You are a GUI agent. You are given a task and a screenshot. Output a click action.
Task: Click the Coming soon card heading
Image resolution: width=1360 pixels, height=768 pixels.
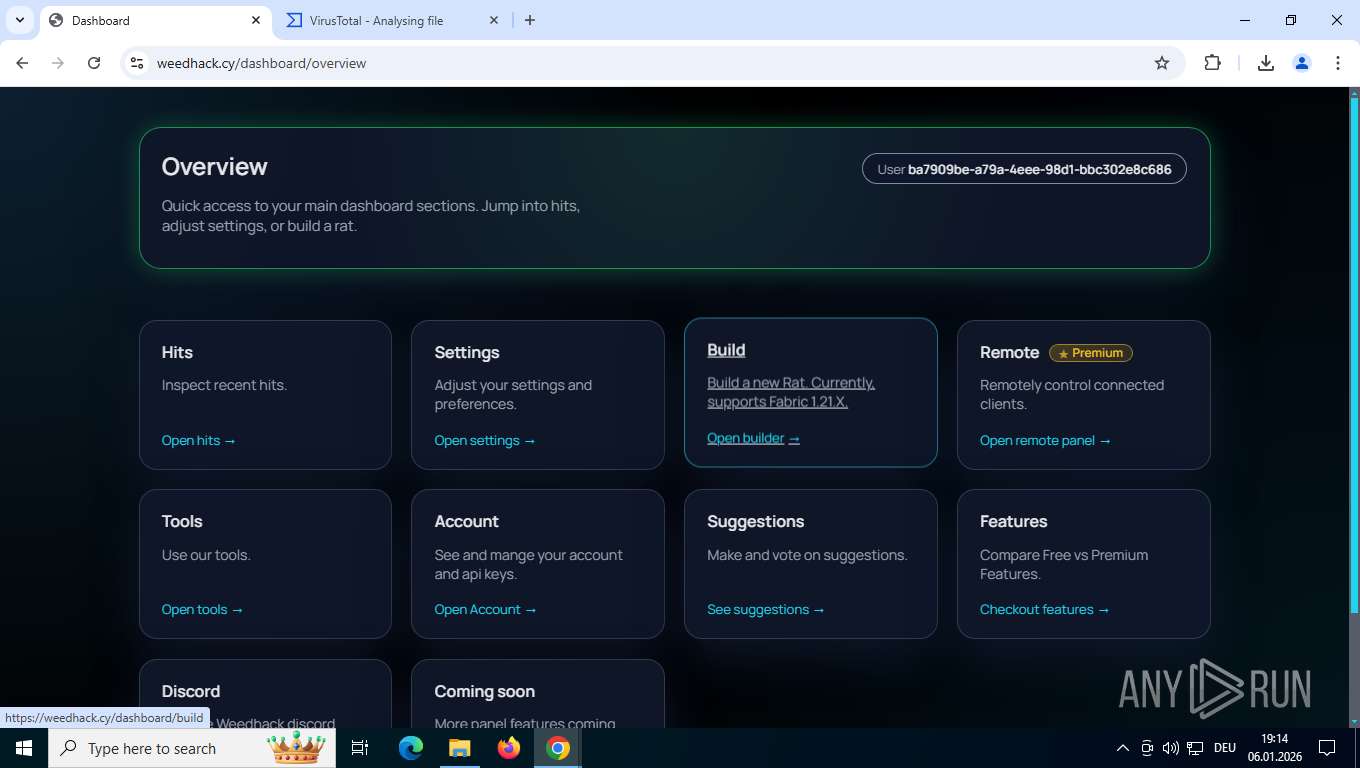coord(484,691)
